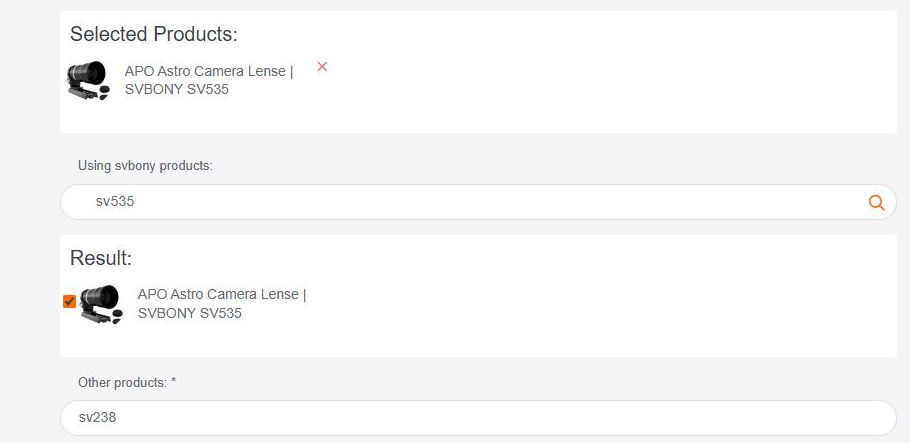This screenshot has width=910, height=443.
Task: Click the orange search magnifier icon
Action: (876, 202)
